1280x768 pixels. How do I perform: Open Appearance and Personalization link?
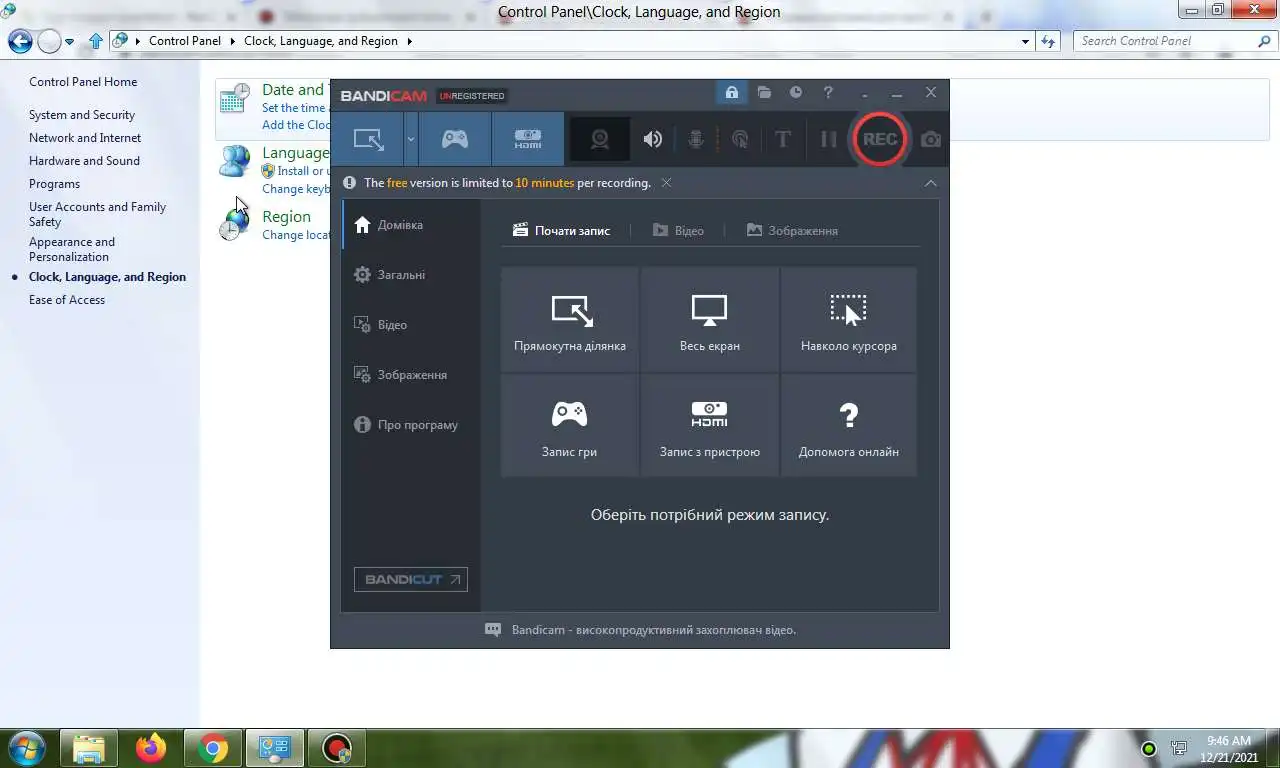[x=72, y=249]
